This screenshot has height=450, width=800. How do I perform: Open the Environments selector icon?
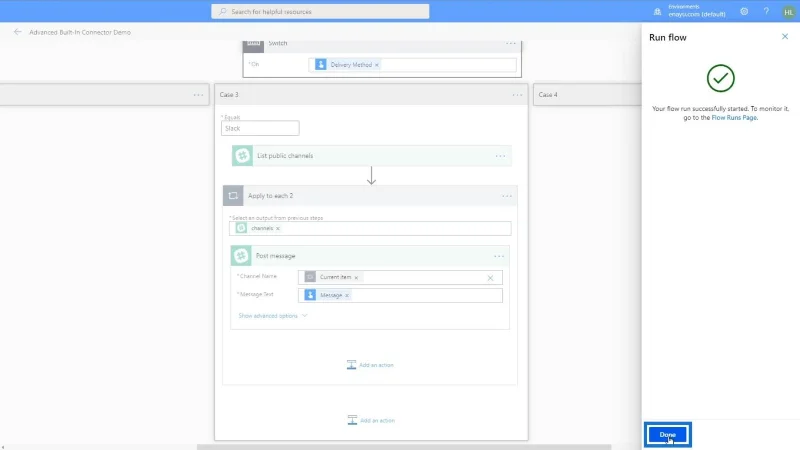(x=657, y=11)
